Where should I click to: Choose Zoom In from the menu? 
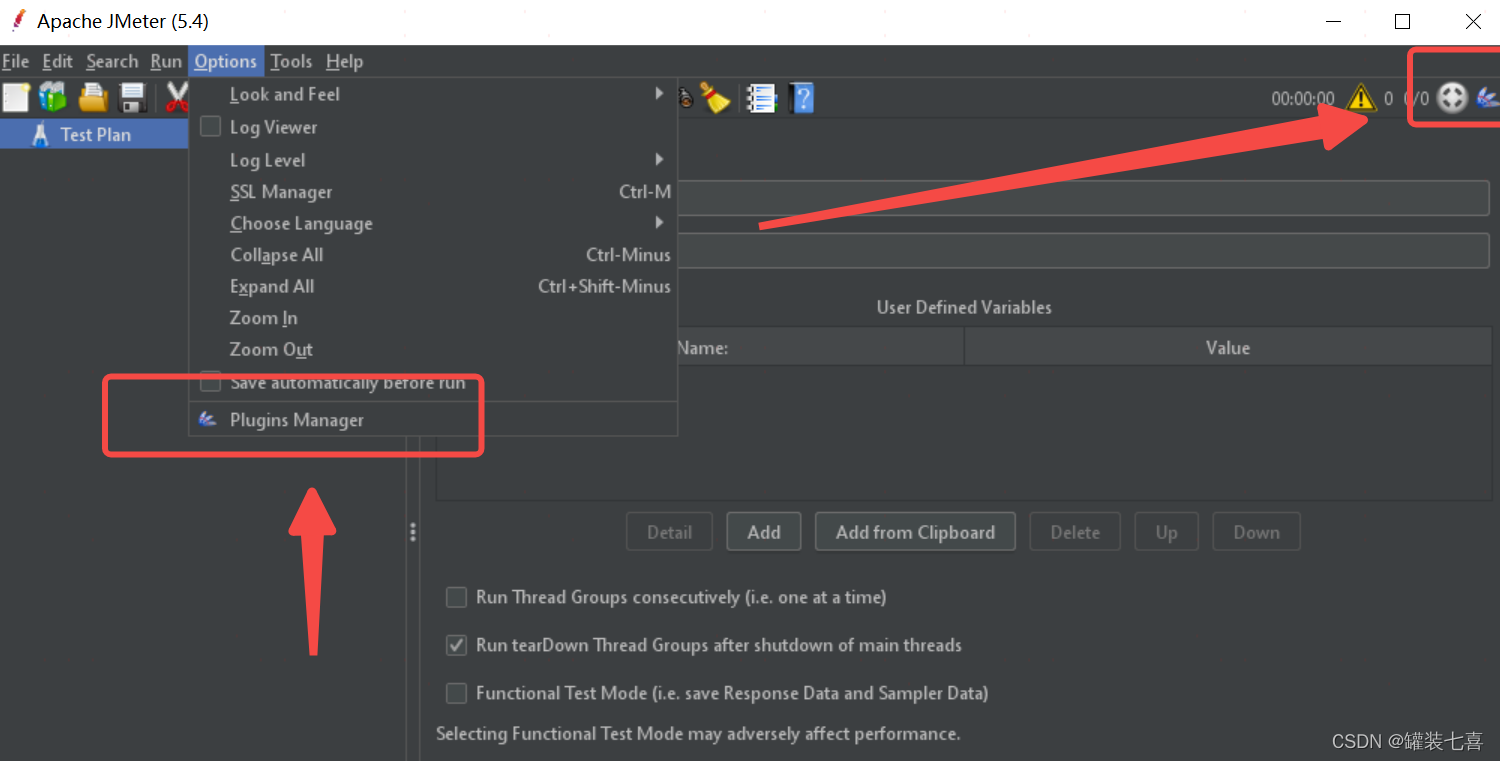pyautogui.click(x=433, y=318)
